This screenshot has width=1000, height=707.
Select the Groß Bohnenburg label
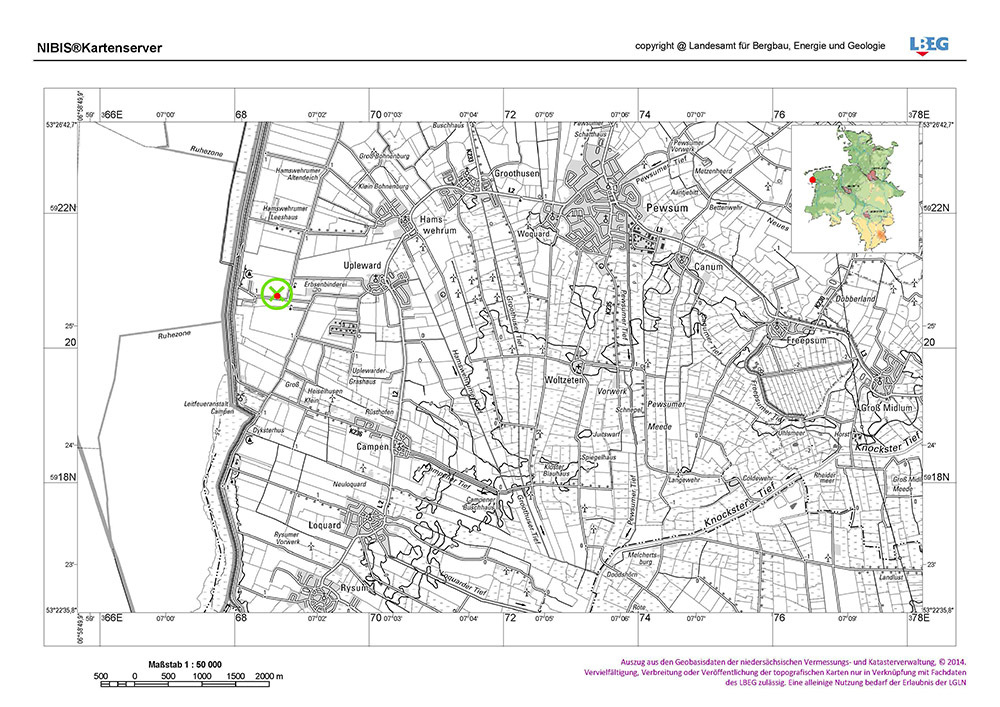pyautogui.click(x=384, y=156)
